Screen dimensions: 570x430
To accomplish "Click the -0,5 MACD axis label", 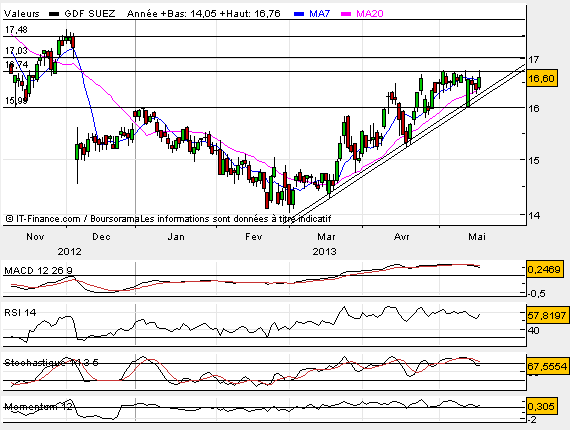I will pyautogui.click(x=536, y=294).
